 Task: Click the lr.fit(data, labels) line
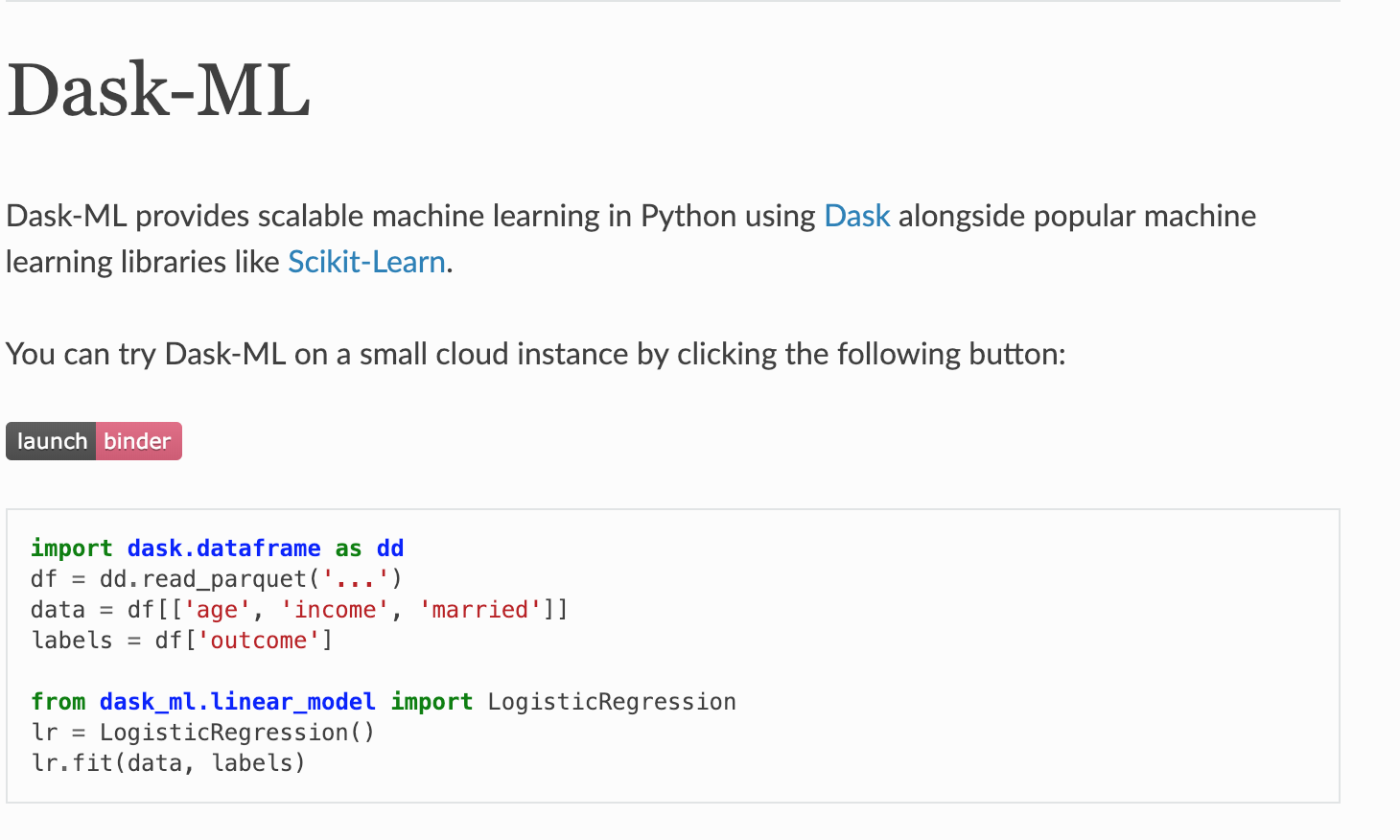(168, 763)
